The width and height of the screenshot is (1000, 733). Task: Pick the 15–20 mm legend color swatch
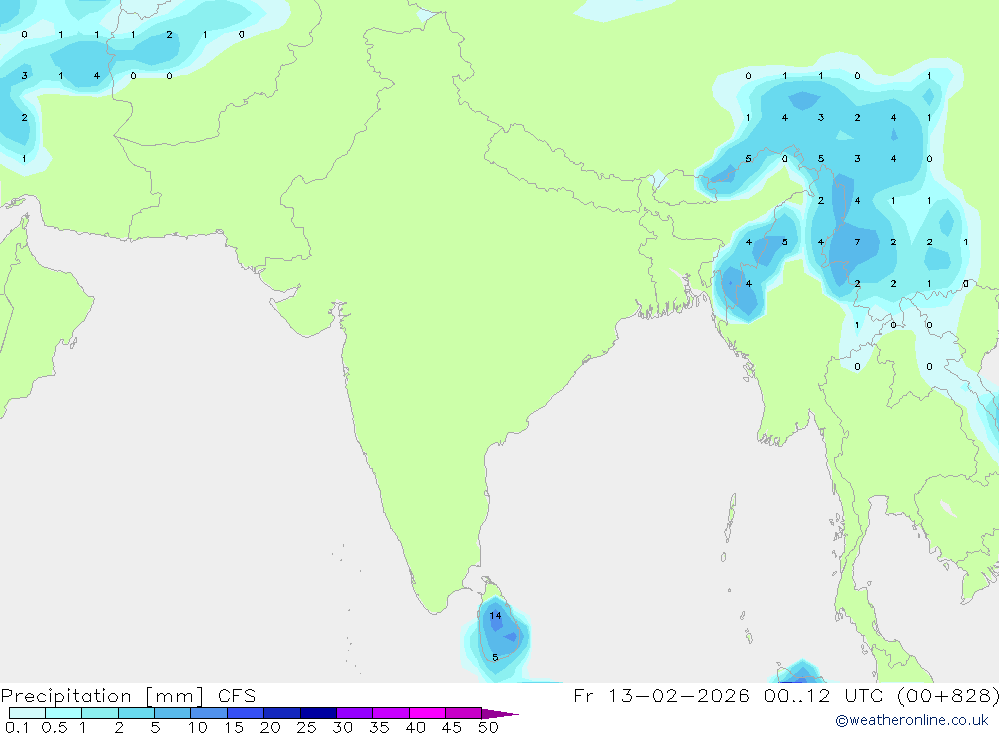coord(245,713)
